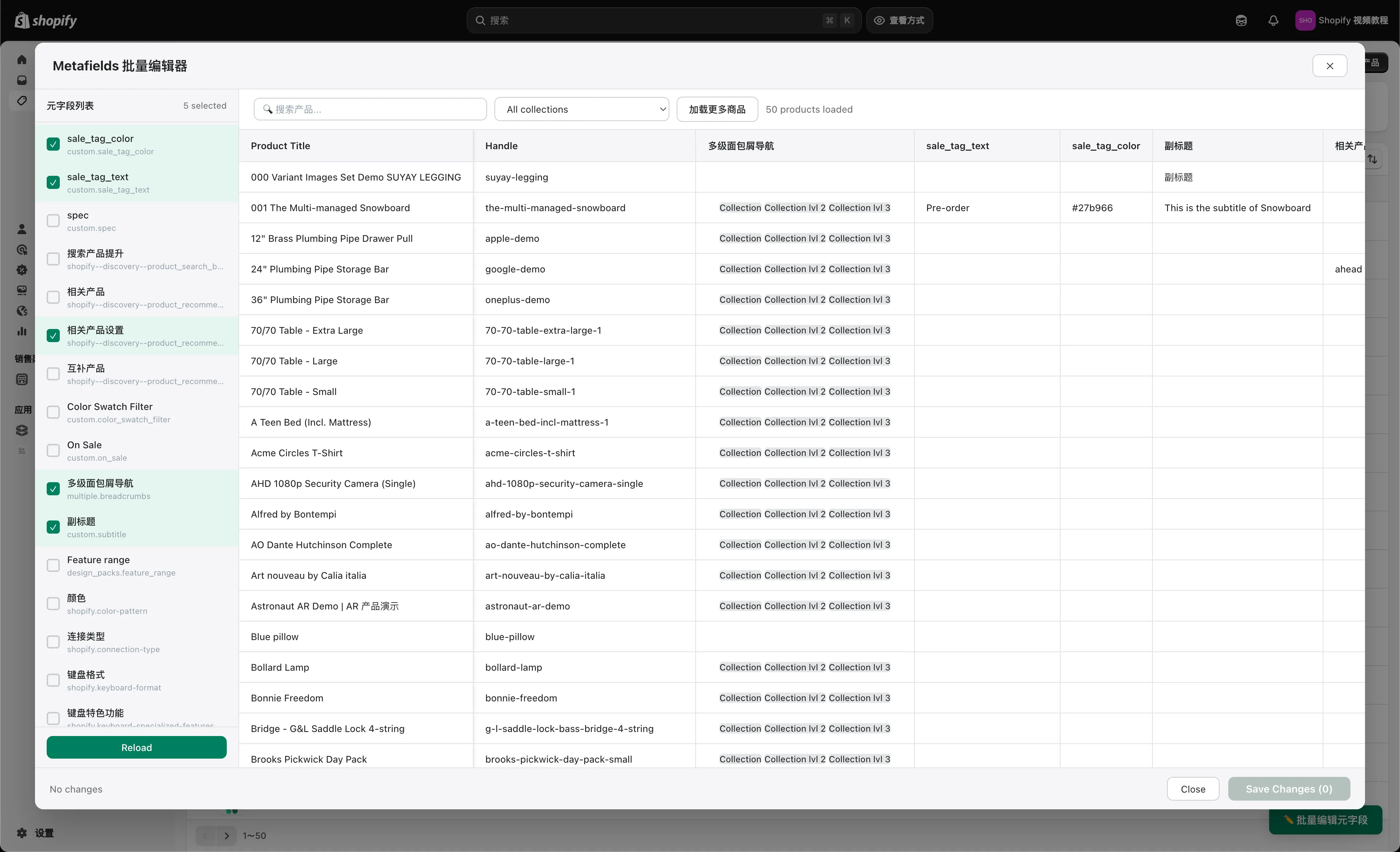
Task: Click the 批量编辑元字段 floating badge
Action: click(x=1325, y=820)
